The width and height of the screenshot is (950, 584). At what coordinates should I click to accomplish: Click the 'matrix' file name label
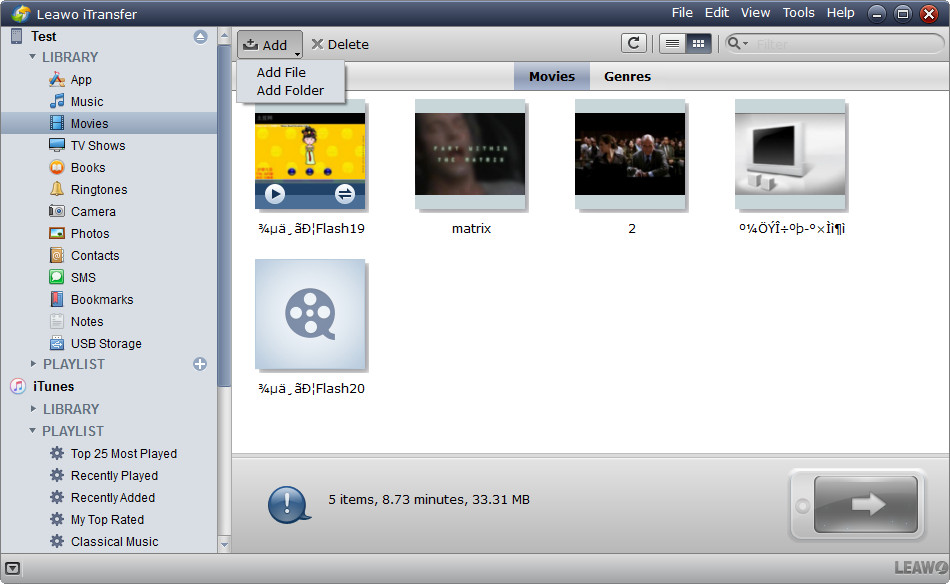pyautogui.click(x=471, y=228)
